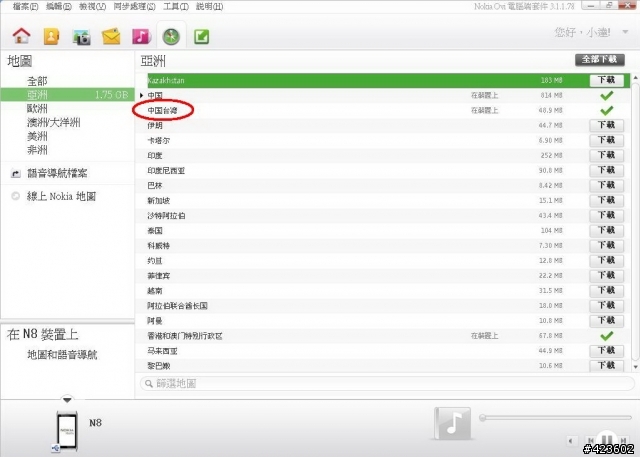Select the 香港和澳门特别行政区 row text
This screenshot has height=457, width=640.
click(x=185, y=336)
